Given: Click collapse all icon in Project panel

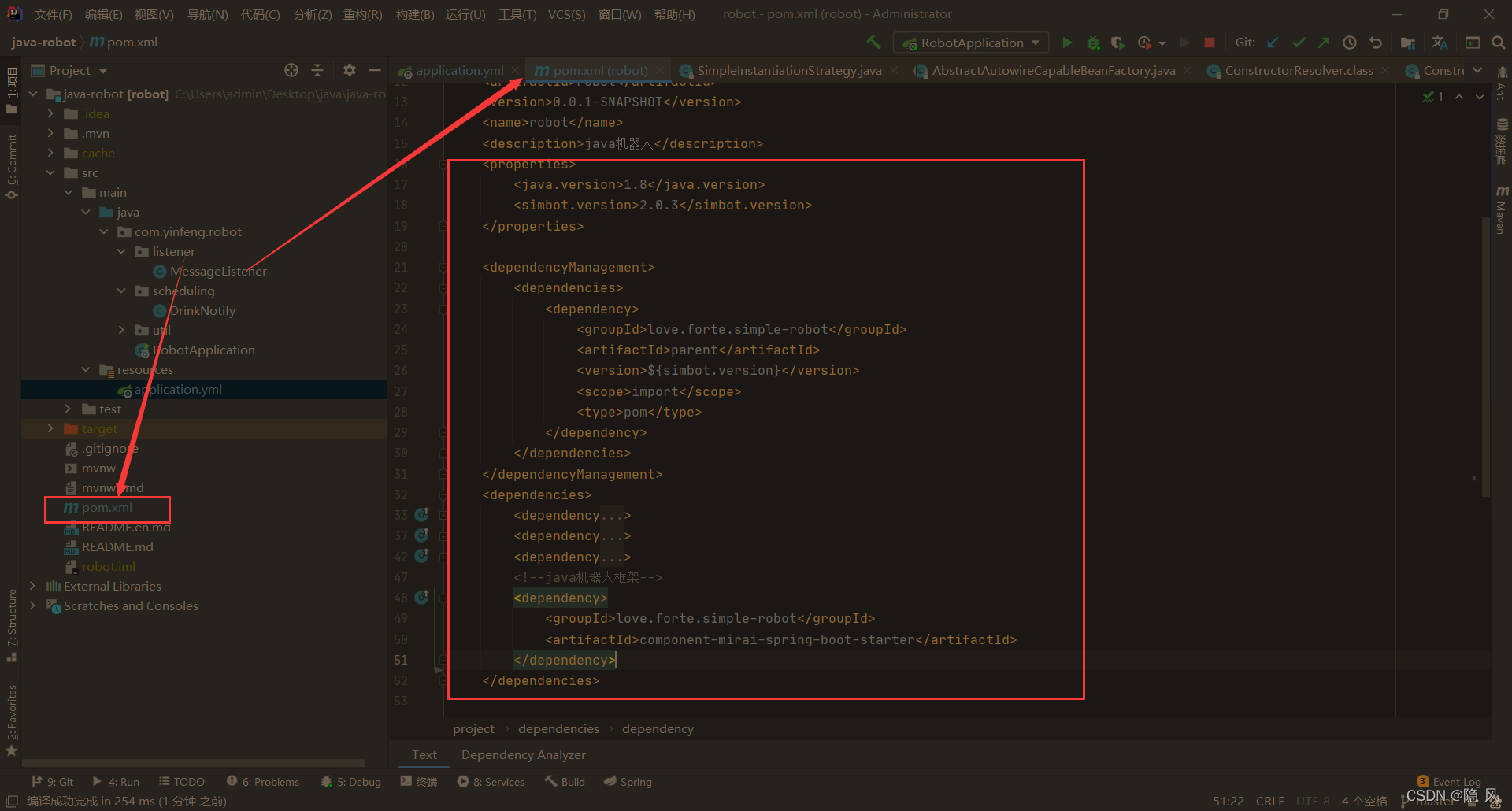Looking at the screenshot, I should point(317,70).
